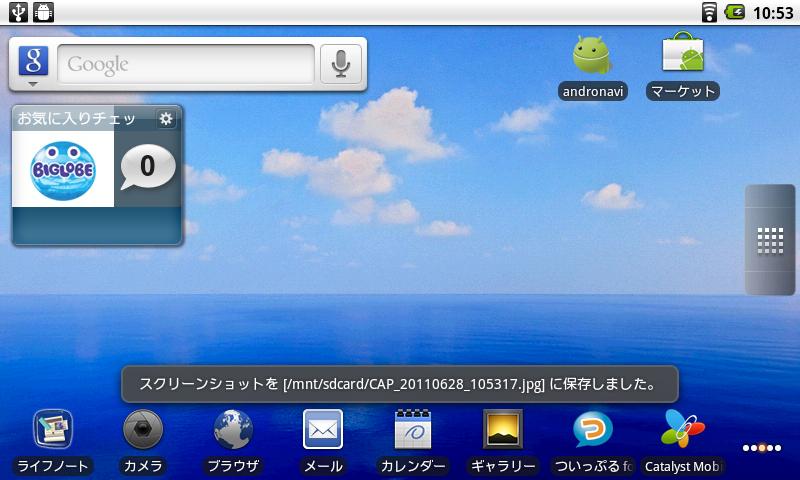Tap the home screen page indicator dots
Viewport: 800px width, 480px height.
[762, 448]
